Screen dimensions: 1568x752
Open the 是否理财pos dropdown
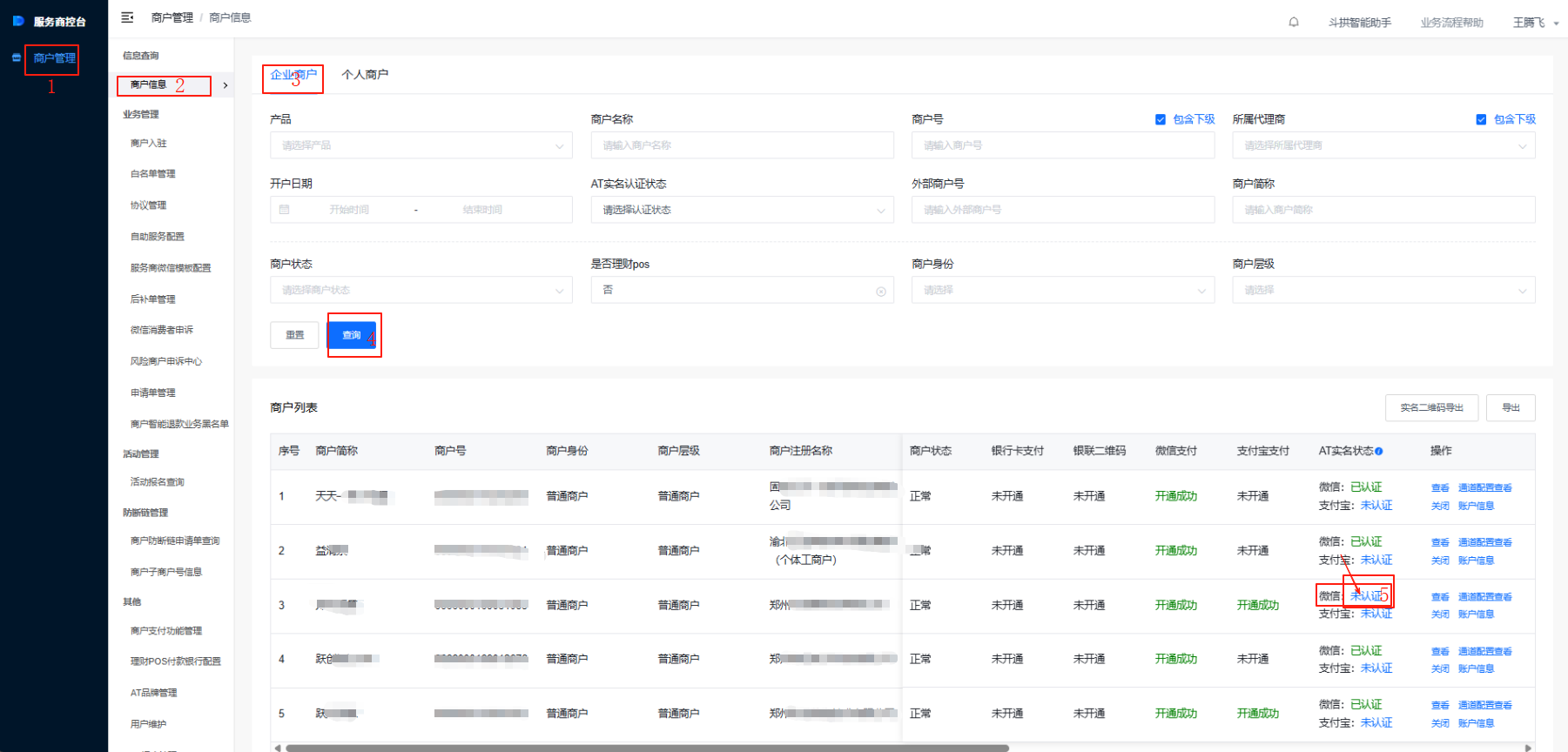(742, 290)
